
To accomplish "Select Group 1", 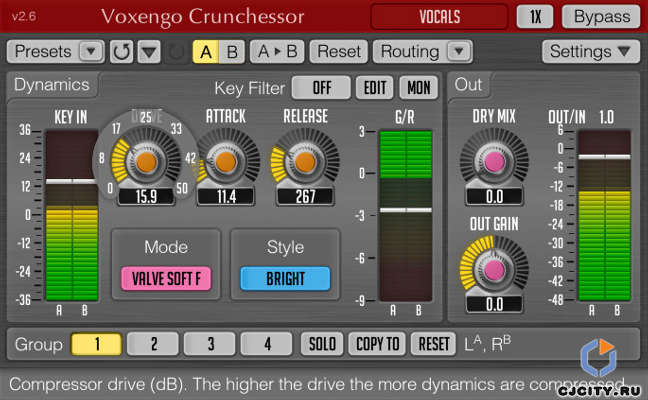I will [x=97, y=344].
